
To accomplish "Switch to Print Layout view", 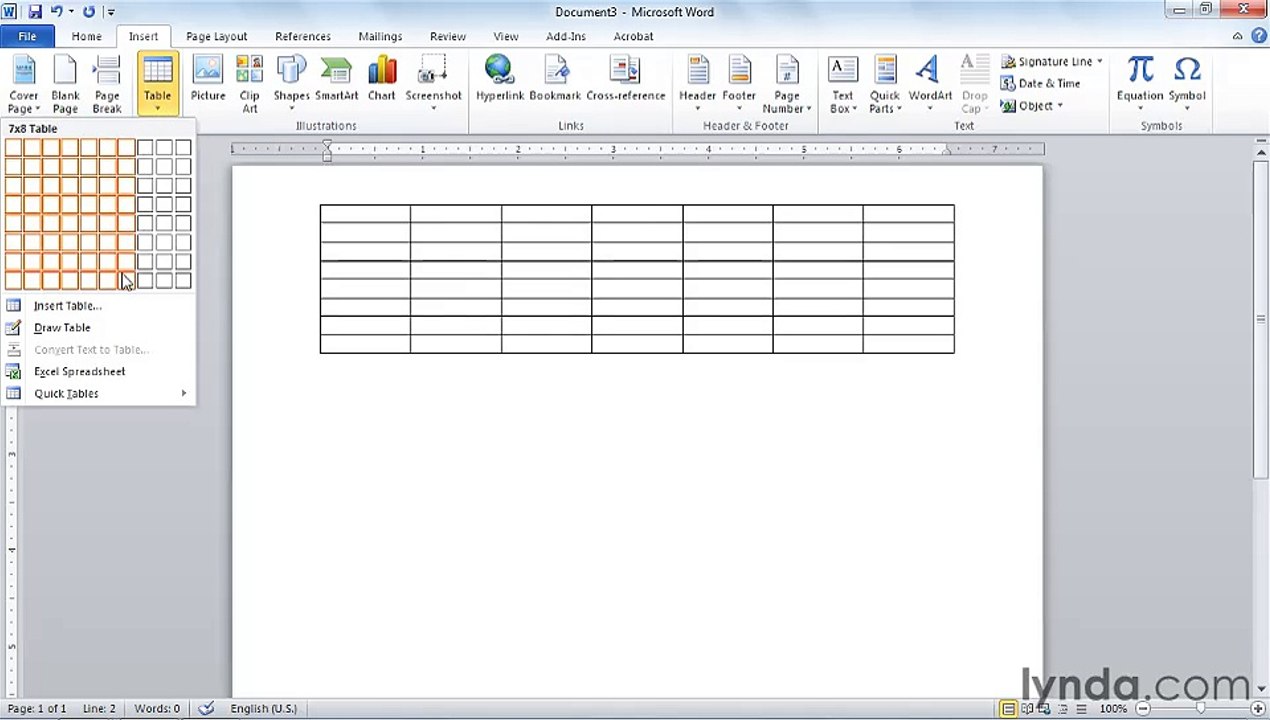I will [x=1009, y=709].
